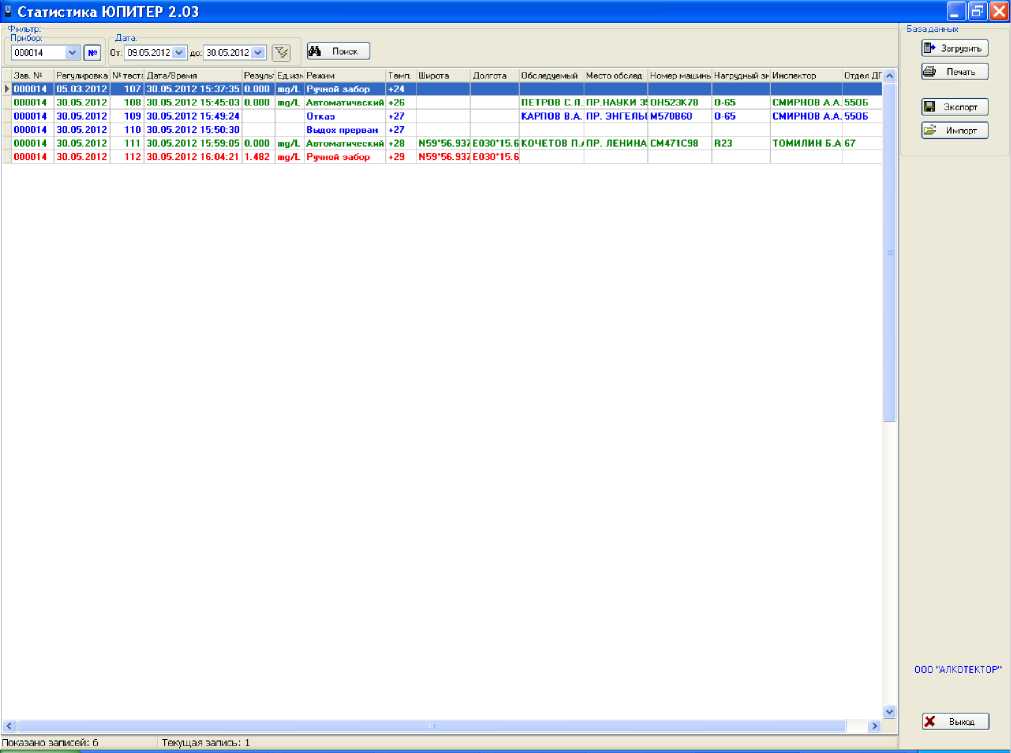1011x753 pixels.
Task: Click the scroll down arrow of the table
Action: [890, 712]
